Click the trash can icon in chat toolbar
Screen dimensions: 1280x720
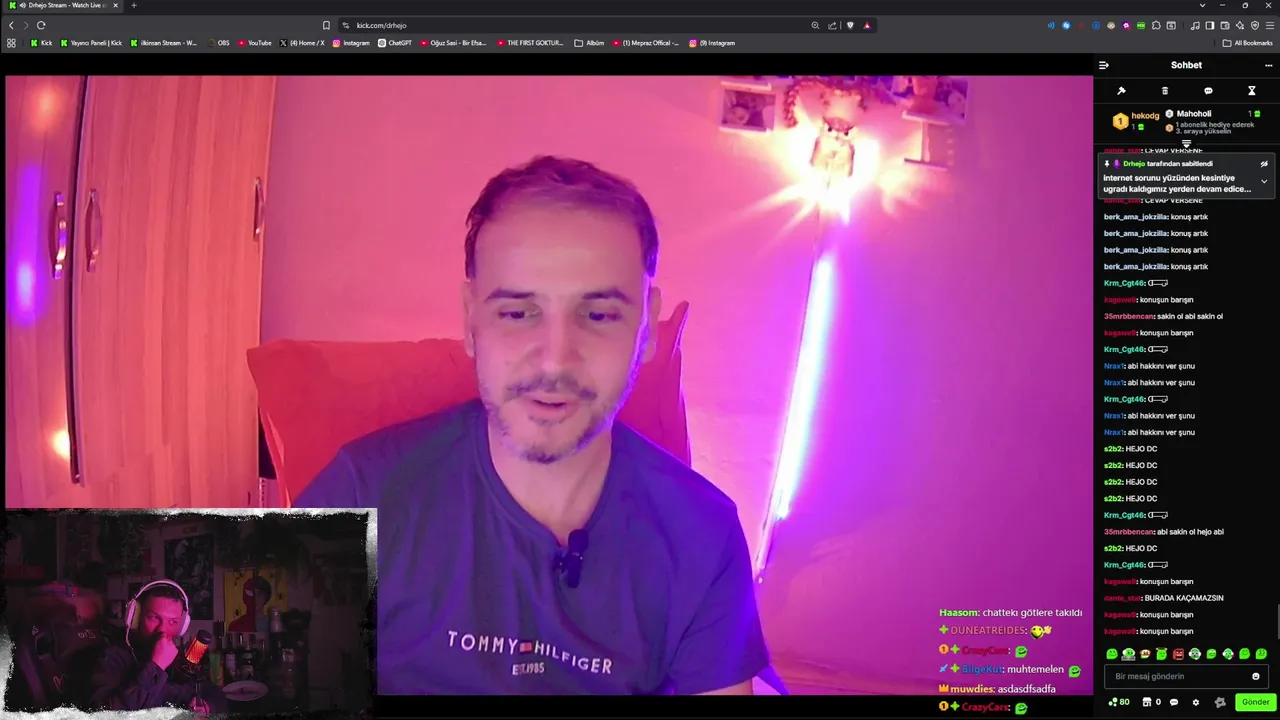pyautogui.click(x=1165, y=91)
